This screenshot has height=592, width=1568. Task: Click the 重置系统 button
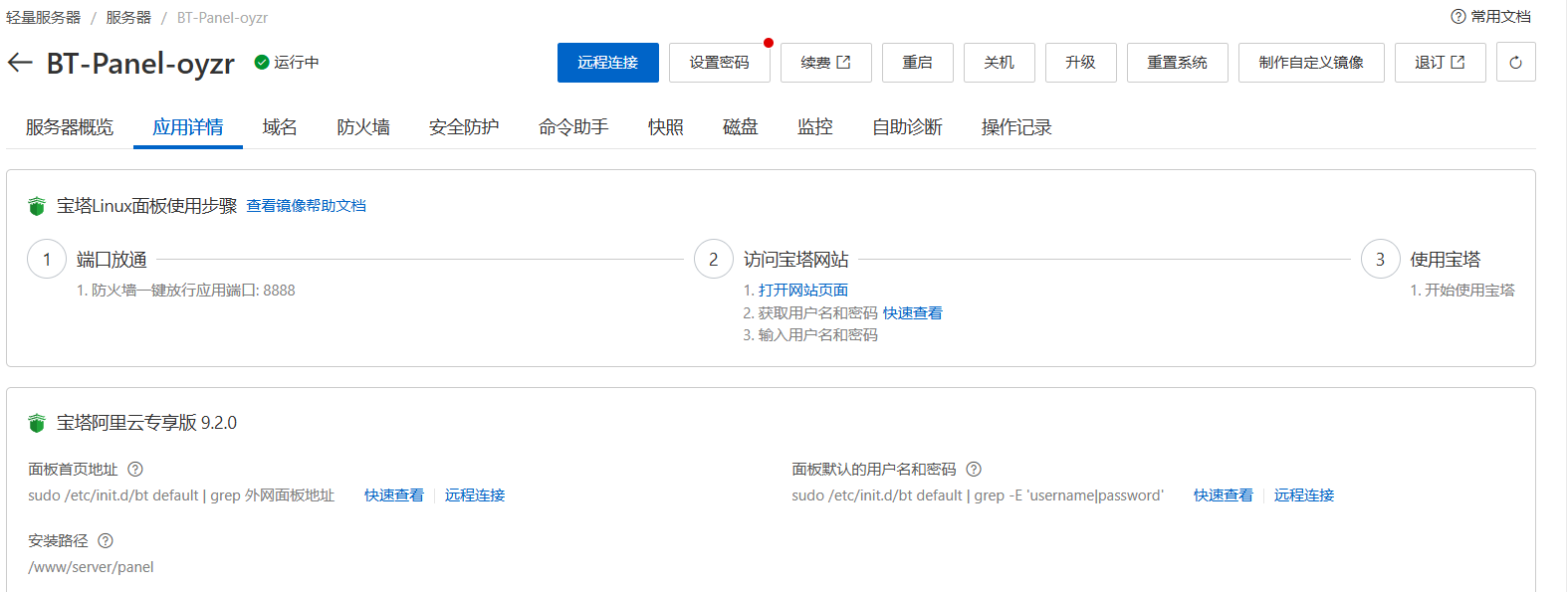coord(1178,63)
